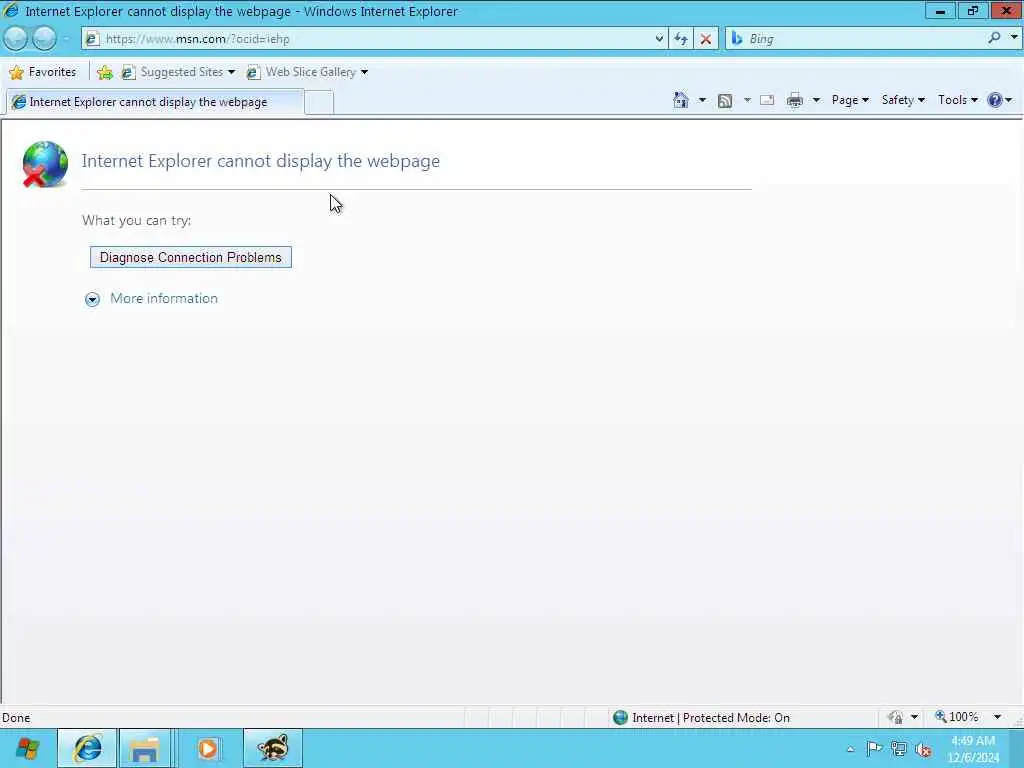
Task: Click 'What you can try:' text
Action: (x=136, y=220)
